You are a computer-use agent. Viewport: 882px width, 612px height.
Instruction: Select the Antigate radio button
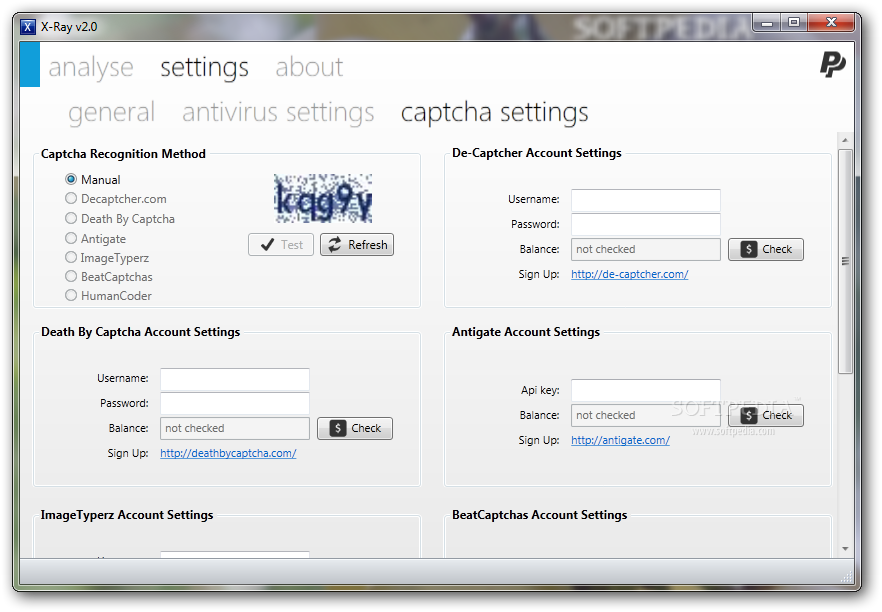point(71,238)
